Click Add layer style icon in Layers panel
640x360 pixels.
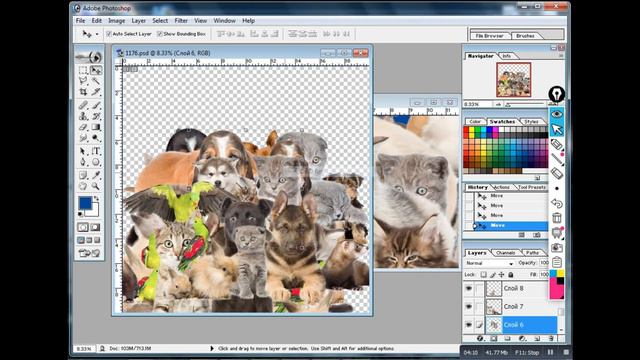pyautogui.click(x=480, y=338)
